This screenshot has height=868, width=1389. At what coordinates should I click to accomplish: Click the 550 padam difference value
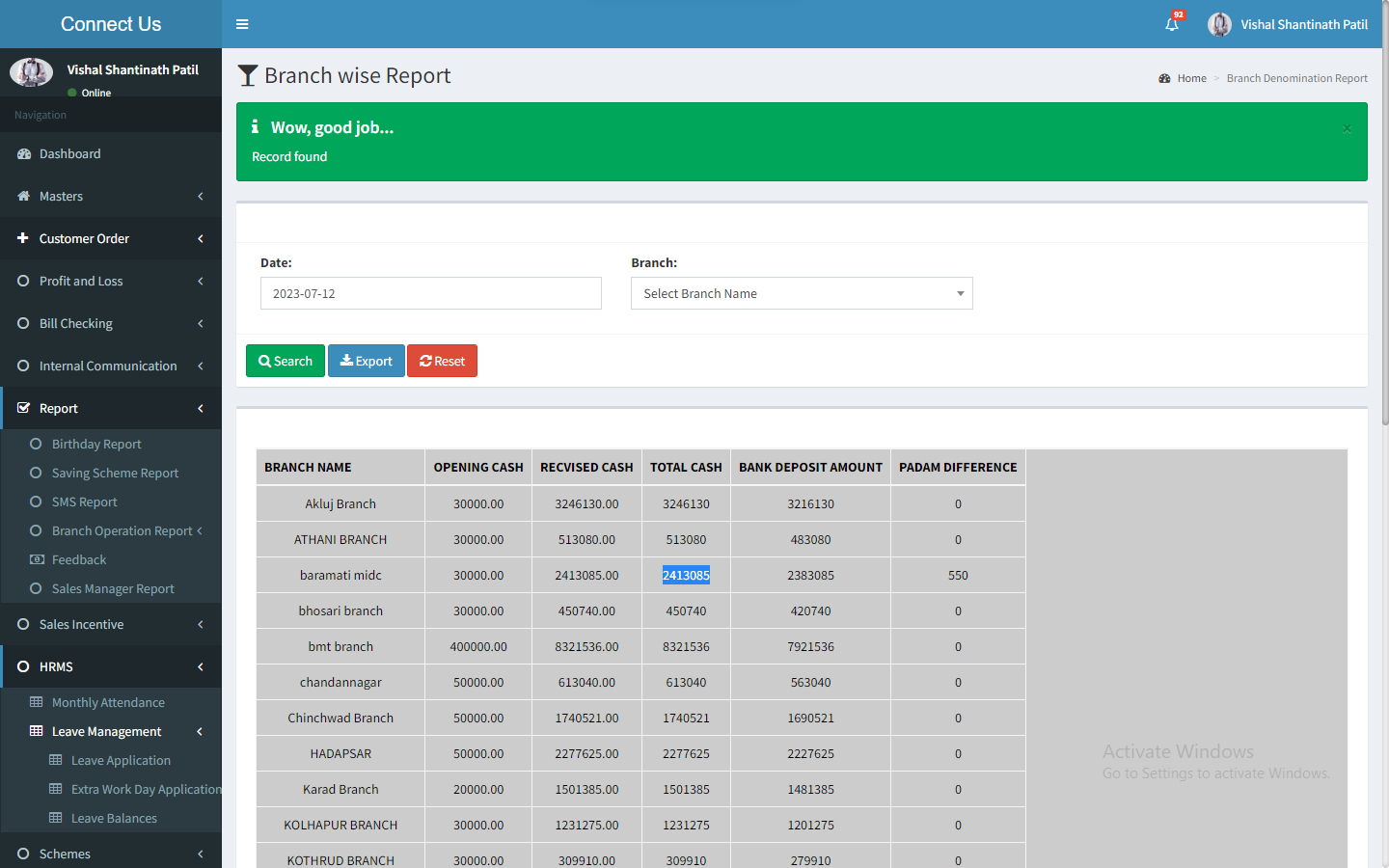(x=958, y=575)
